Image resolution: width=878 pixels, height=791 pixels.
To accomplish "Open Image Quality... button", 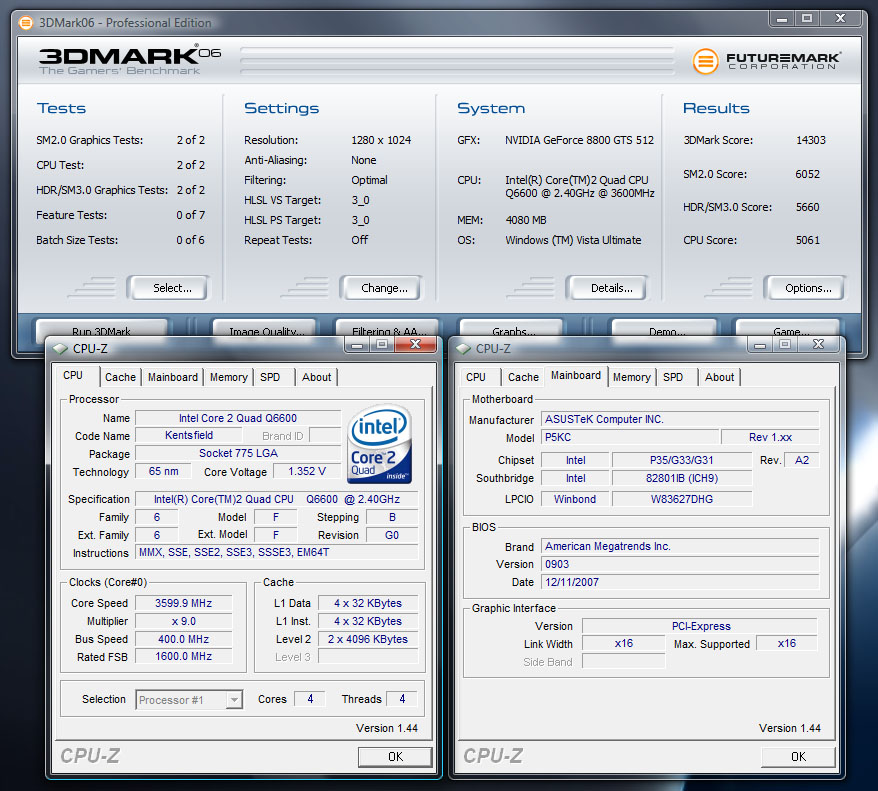I will point(265,328).
